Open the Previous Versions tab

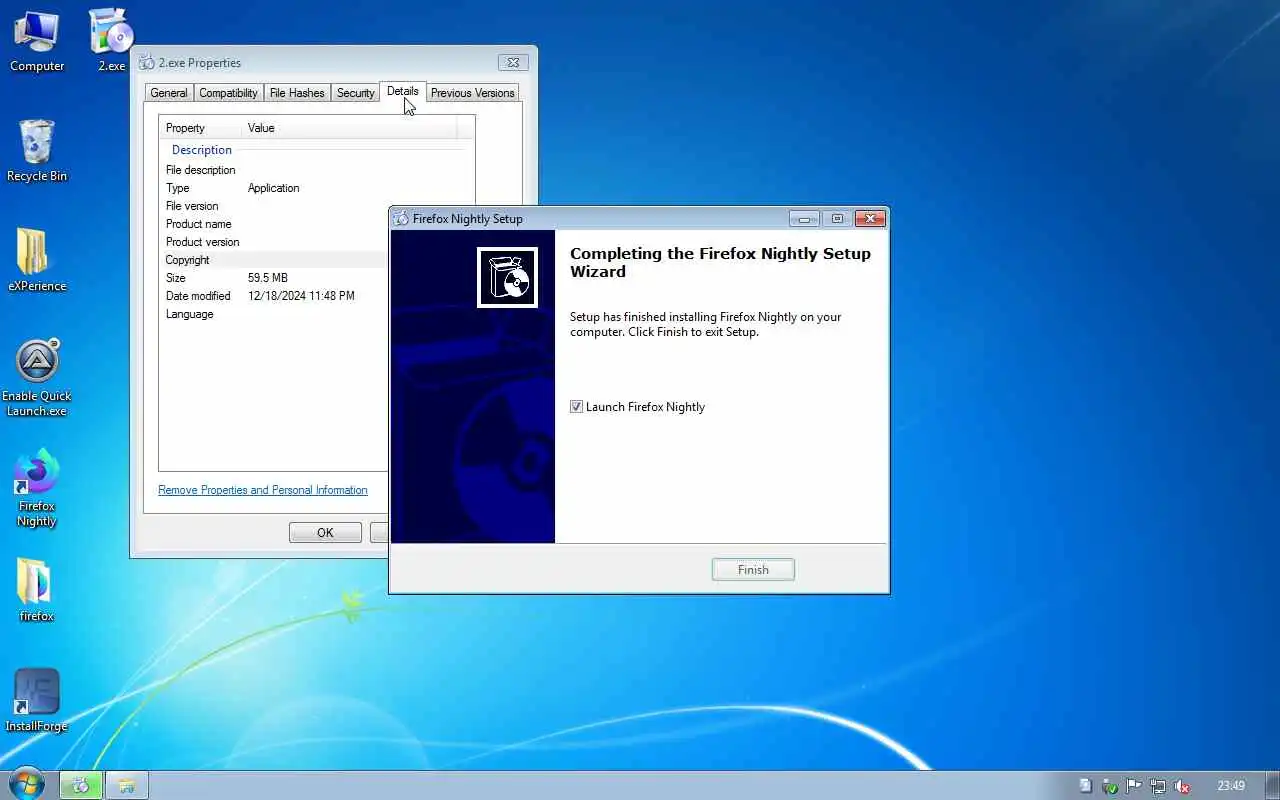[472, 93]
